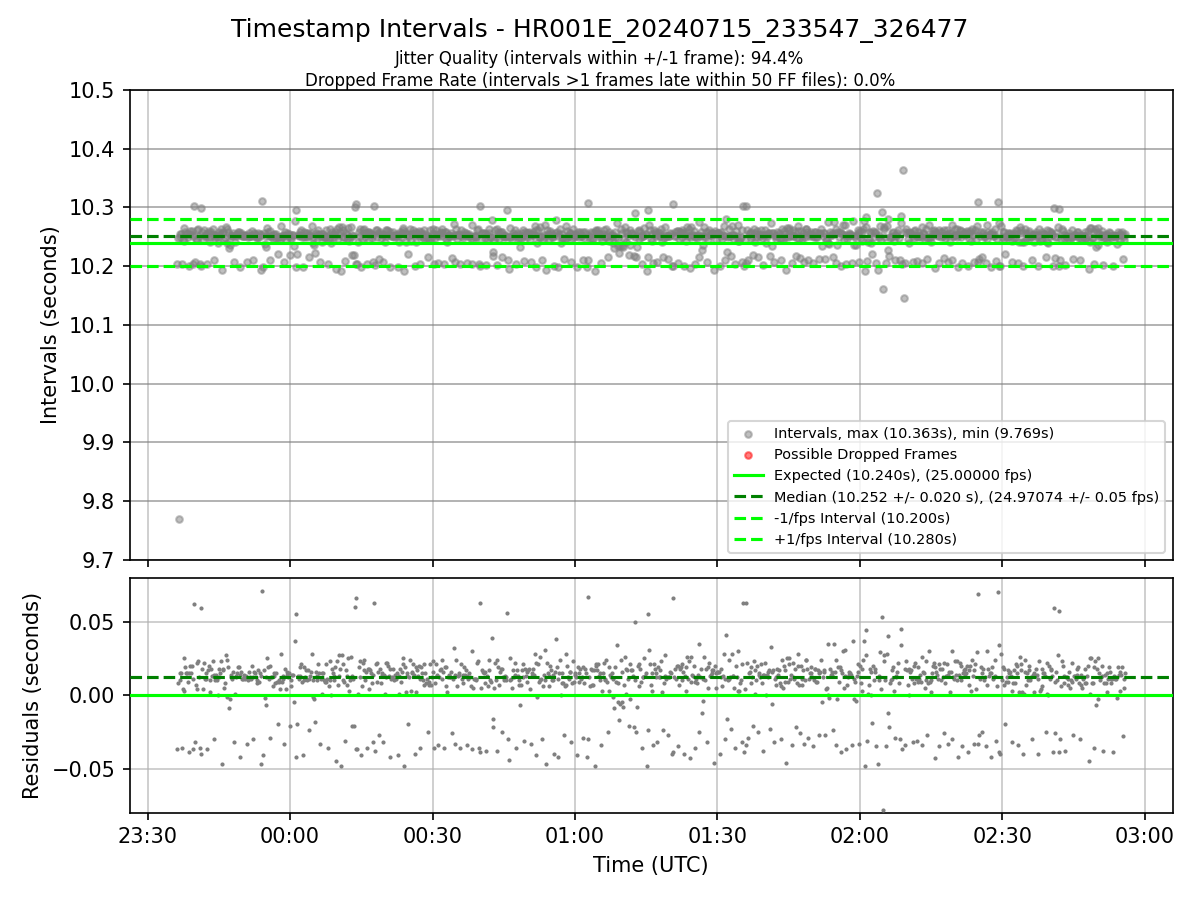Click the red dot marker in the legend

click(748, 455)
